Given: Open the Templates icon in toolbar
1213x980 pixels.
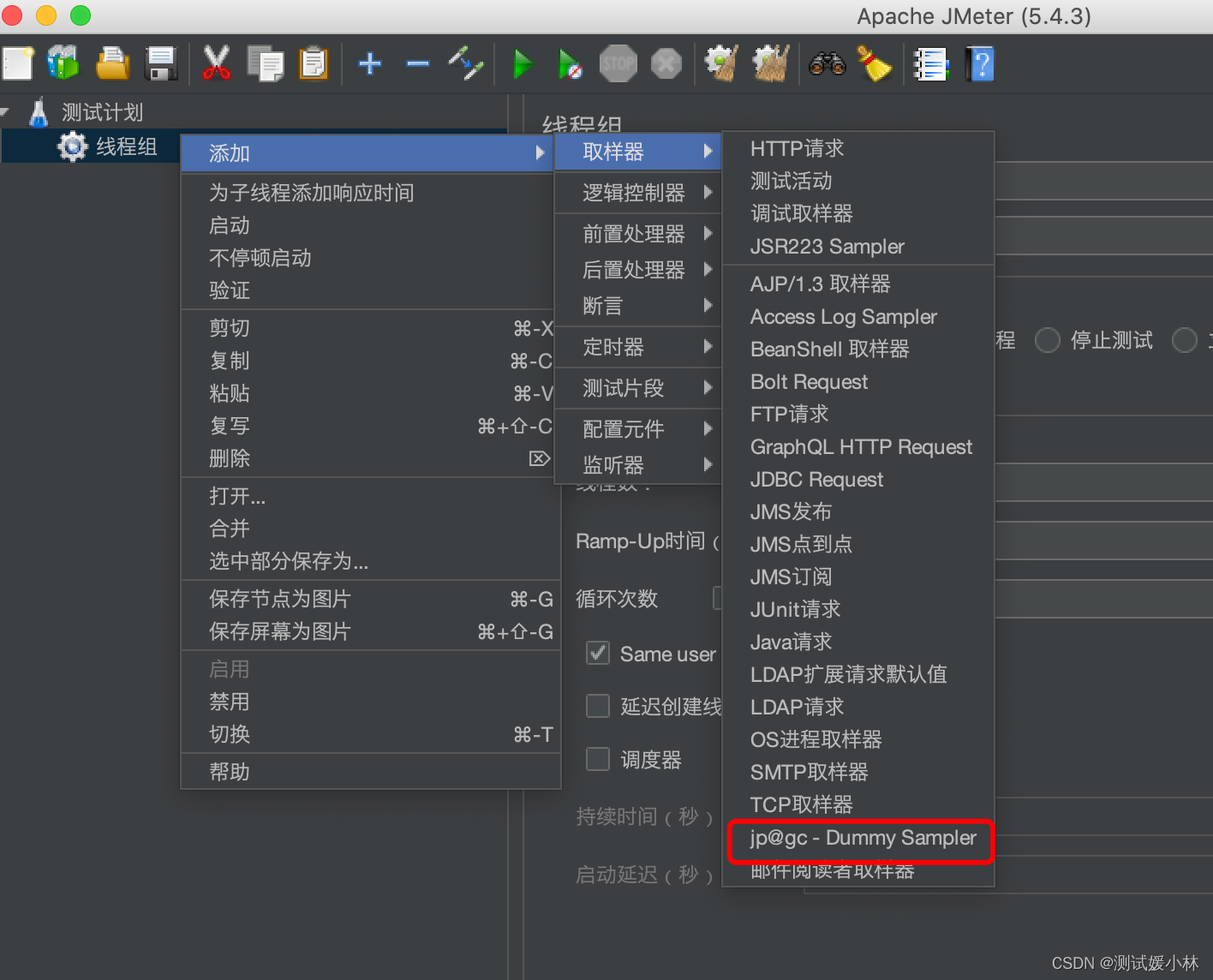Looking at the screenshot, I should 63,63.
